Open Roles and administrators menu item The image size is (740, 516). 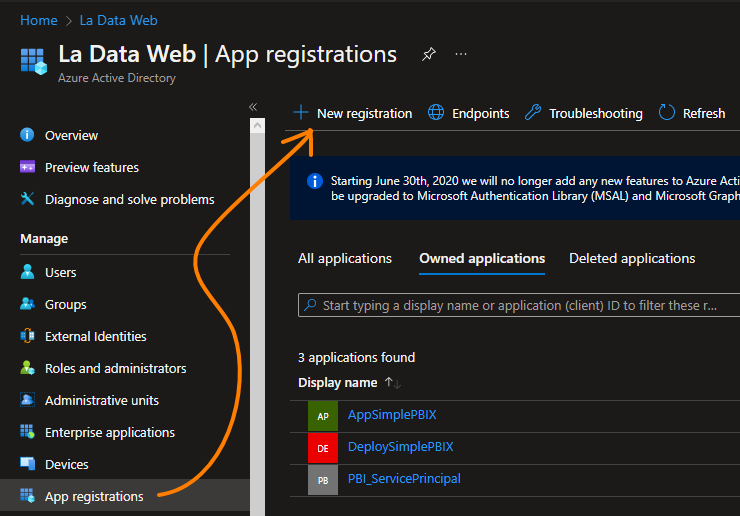pyautogui.click(x=115, y=368)
